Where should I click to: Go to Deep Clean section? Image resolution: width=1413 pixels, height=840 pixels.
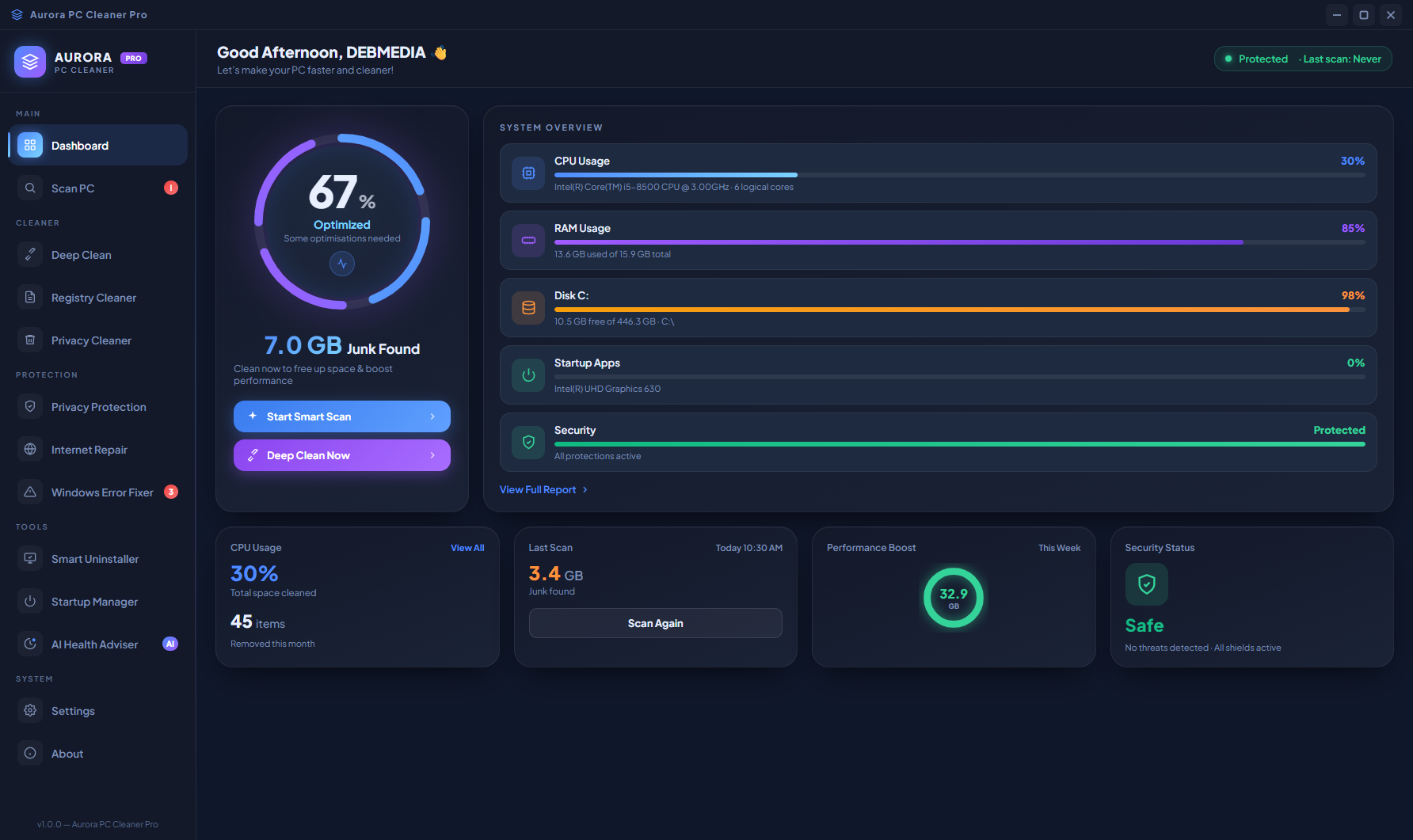pyautogui.click(x=98, y=255)
